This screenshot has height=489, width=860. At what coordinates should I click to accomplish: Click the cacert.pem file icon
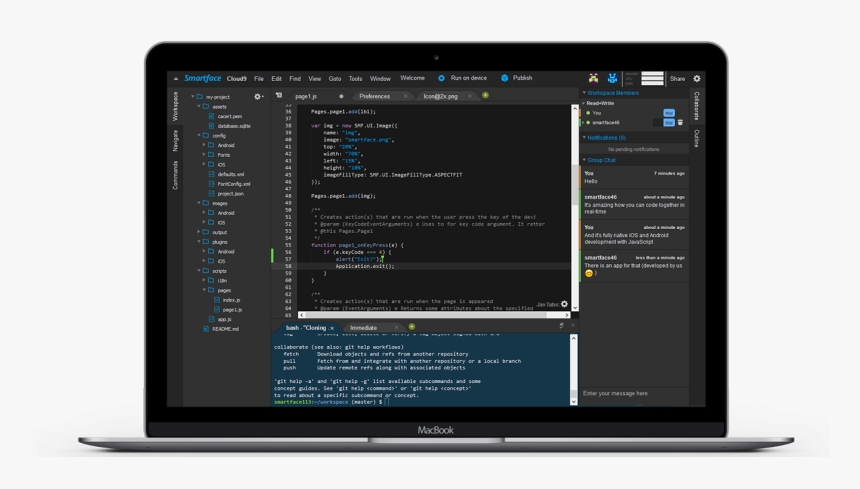[x=212, y=116]
